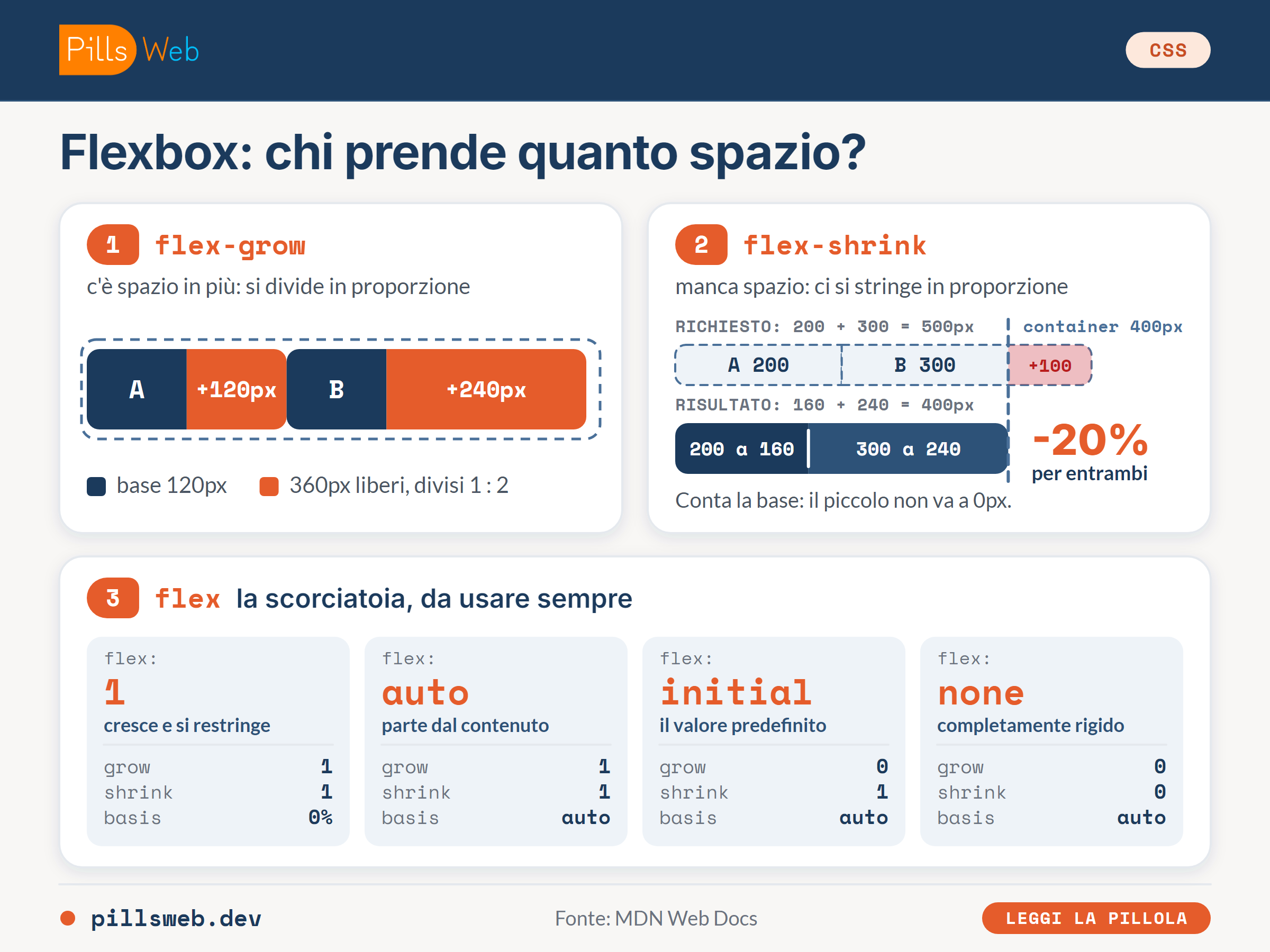
Task: Click the 'Conta la base' note text
Action: (843, 500)
